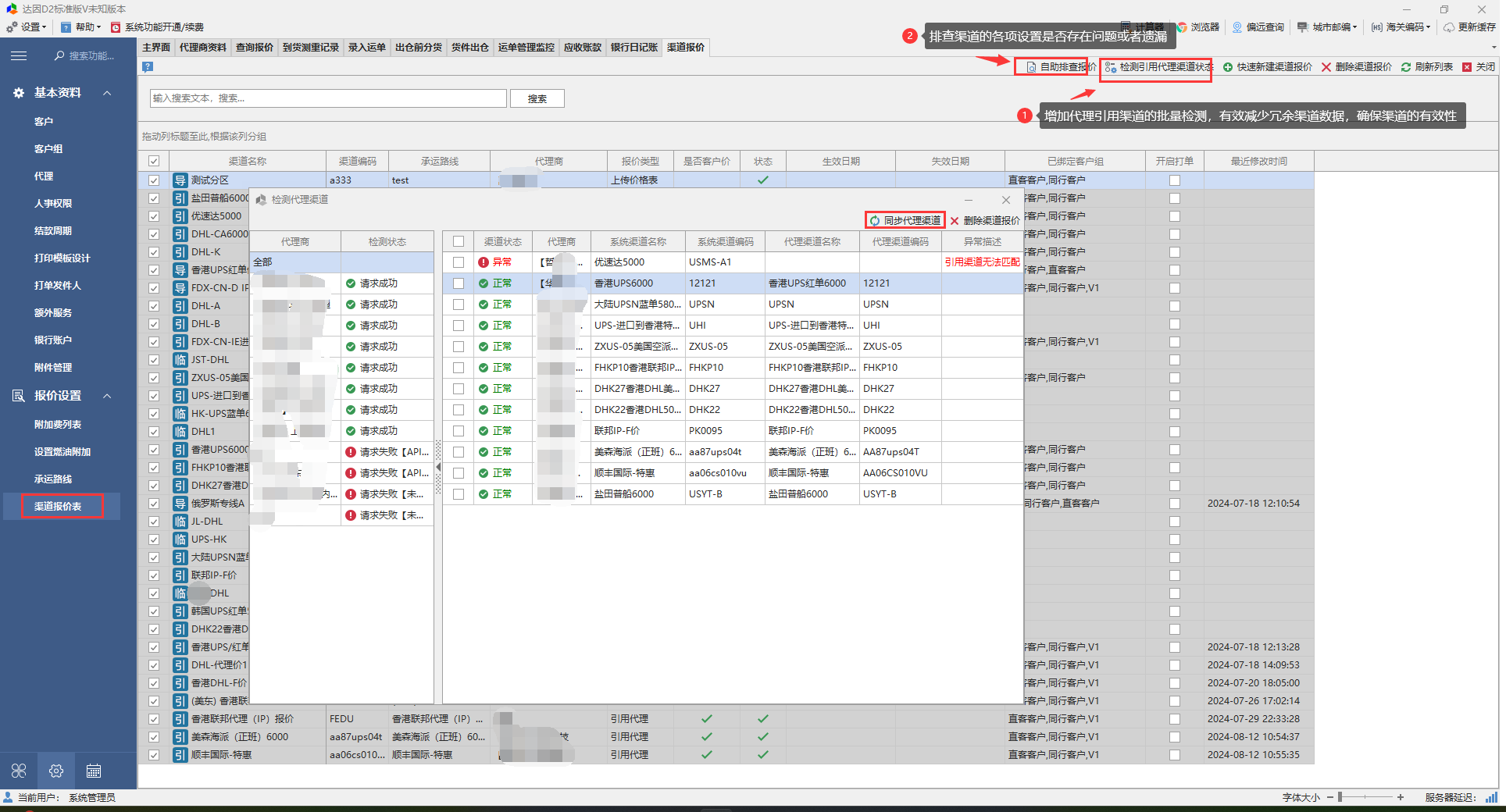Screen dimensions: 1506x812
Task: Open the 城市邮编 dropdown
Action: click(x=1328, y=27)
